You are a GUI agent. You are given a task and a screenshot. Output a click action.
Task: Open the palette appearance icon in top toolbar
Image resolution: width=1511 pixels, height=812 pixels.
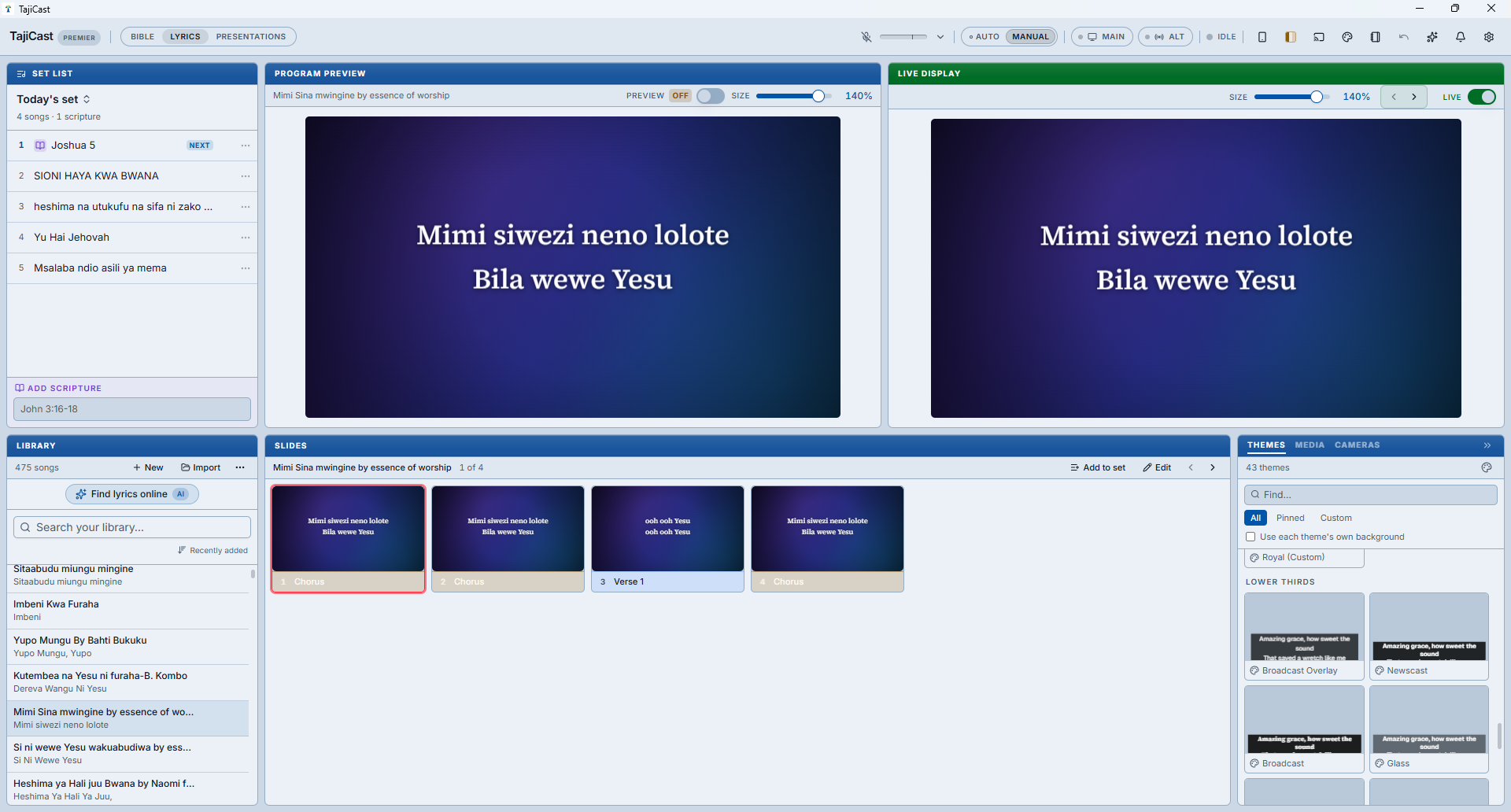tap(1347, 37)
